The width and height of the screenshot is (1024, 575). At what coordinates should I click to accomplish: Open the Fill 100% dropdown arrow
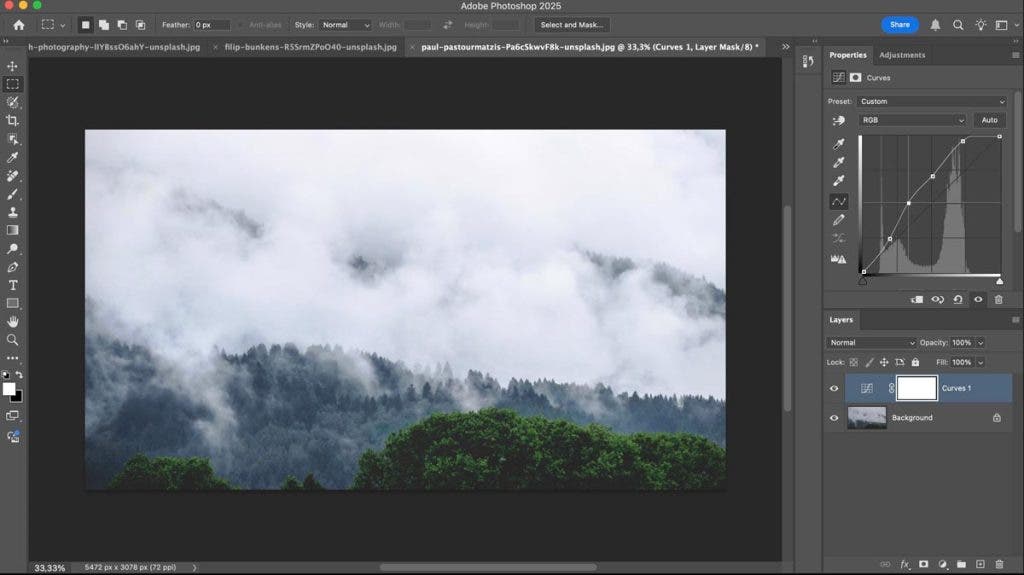click(980, 363)
